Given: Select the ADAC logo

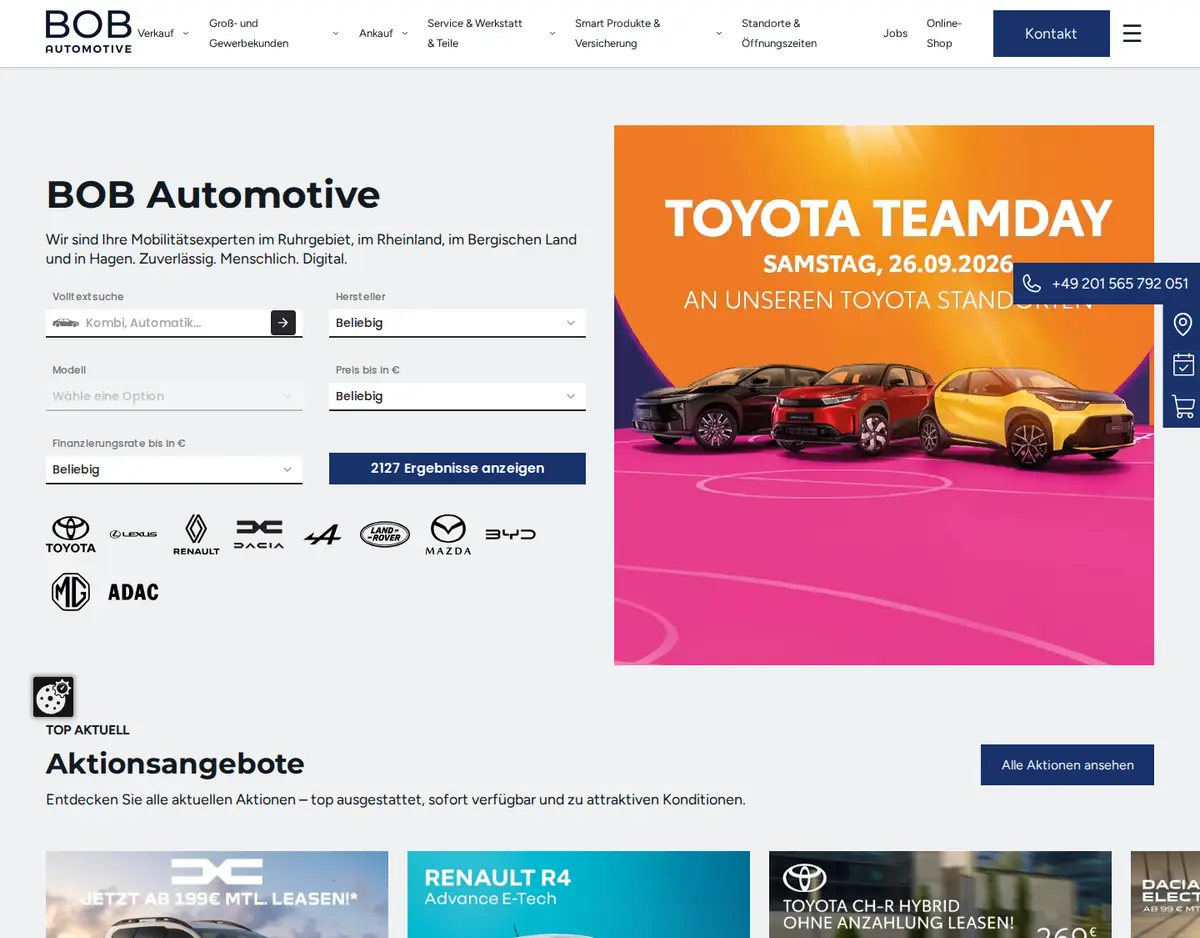Looking at the screenshot, I should pos(133,592).
